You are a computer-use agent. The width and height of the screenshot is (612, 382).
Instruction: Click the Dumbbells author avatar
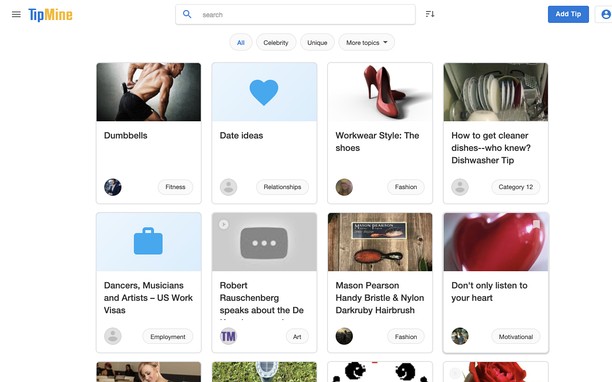113,187
